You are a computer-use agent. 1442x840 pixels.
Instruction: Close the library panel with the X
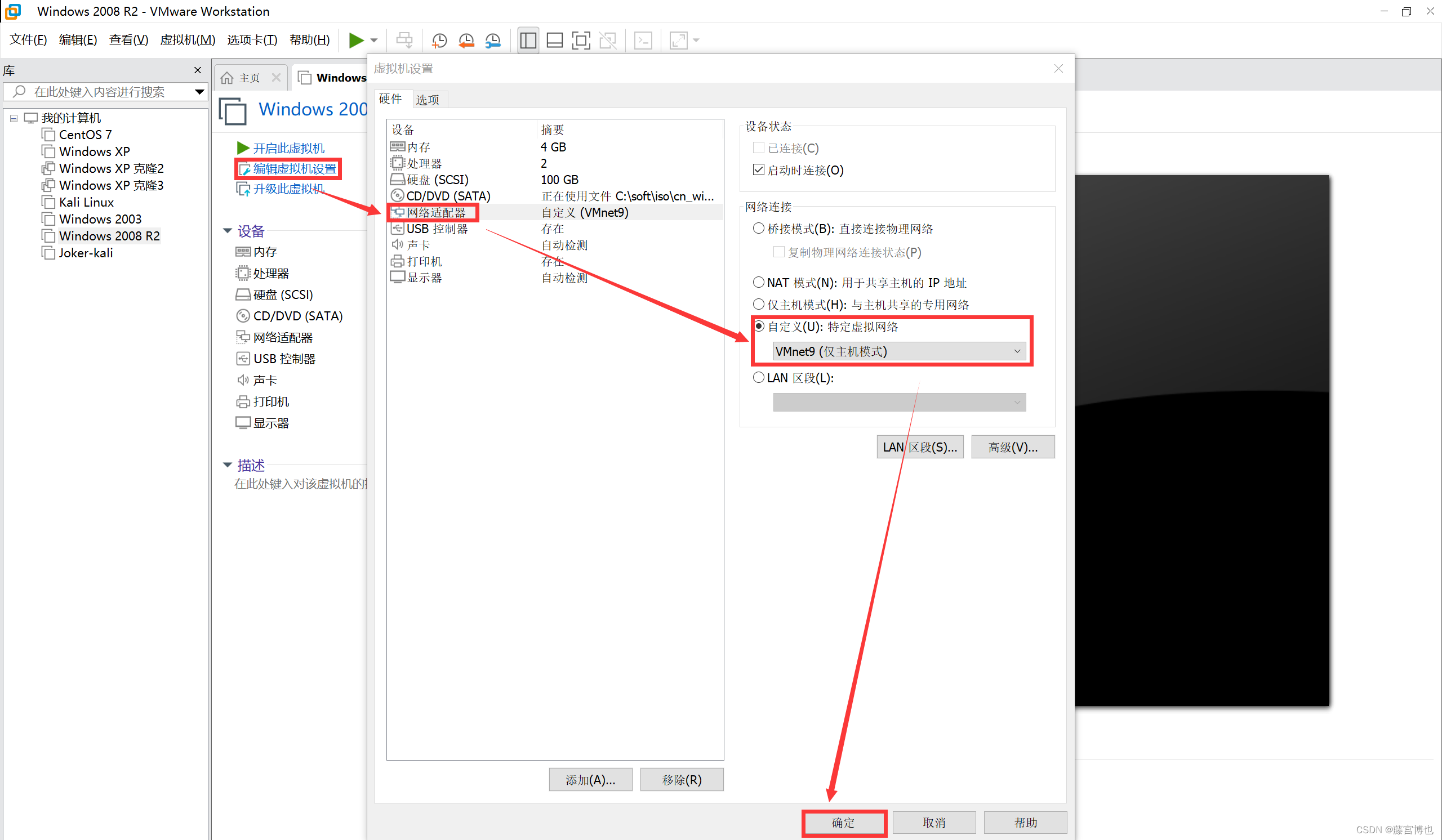(x=198, y=70)
